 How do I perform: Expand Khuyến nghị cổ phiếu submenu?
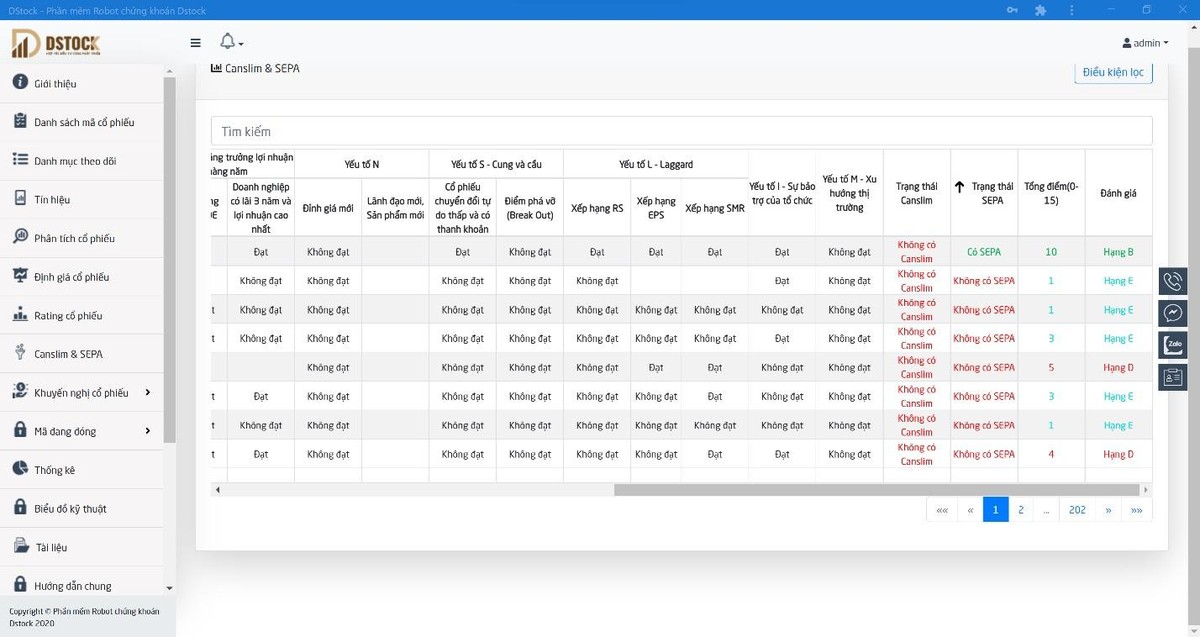(147, 392)
